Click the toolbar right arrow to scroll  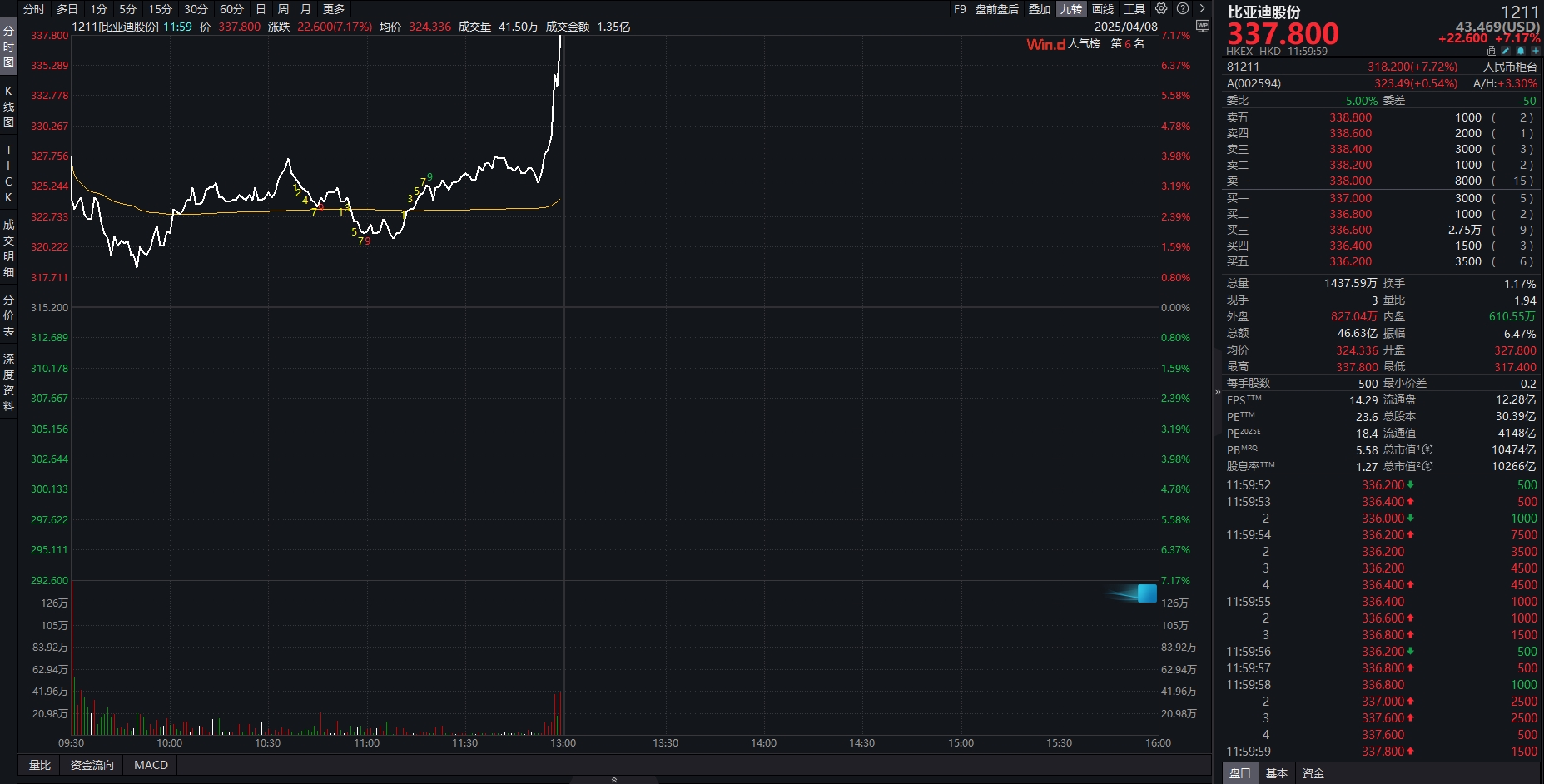tap(1202, 8)
